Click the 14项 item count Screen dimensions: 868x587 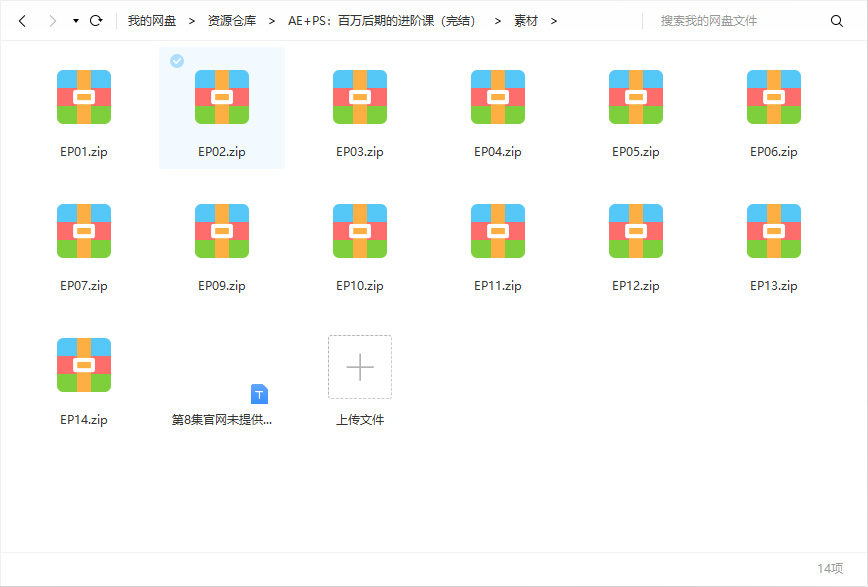pyautogui.click(x=830, y=569)
